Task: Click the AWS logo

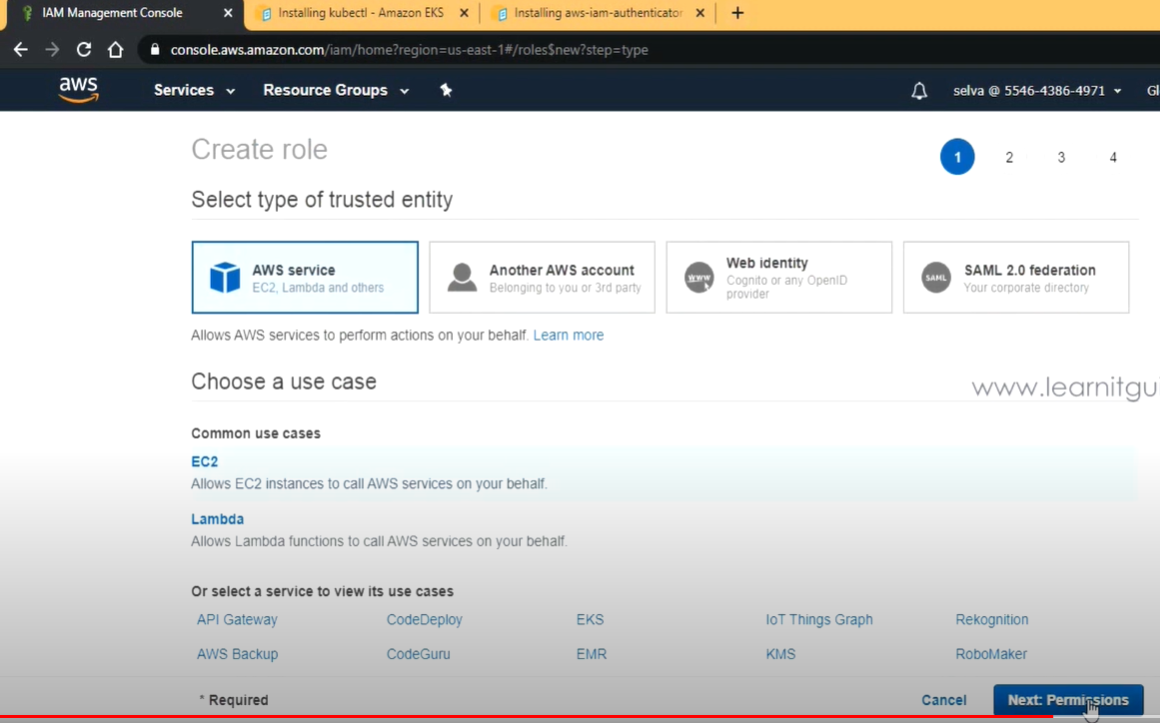Action: [x=78, y=90]
